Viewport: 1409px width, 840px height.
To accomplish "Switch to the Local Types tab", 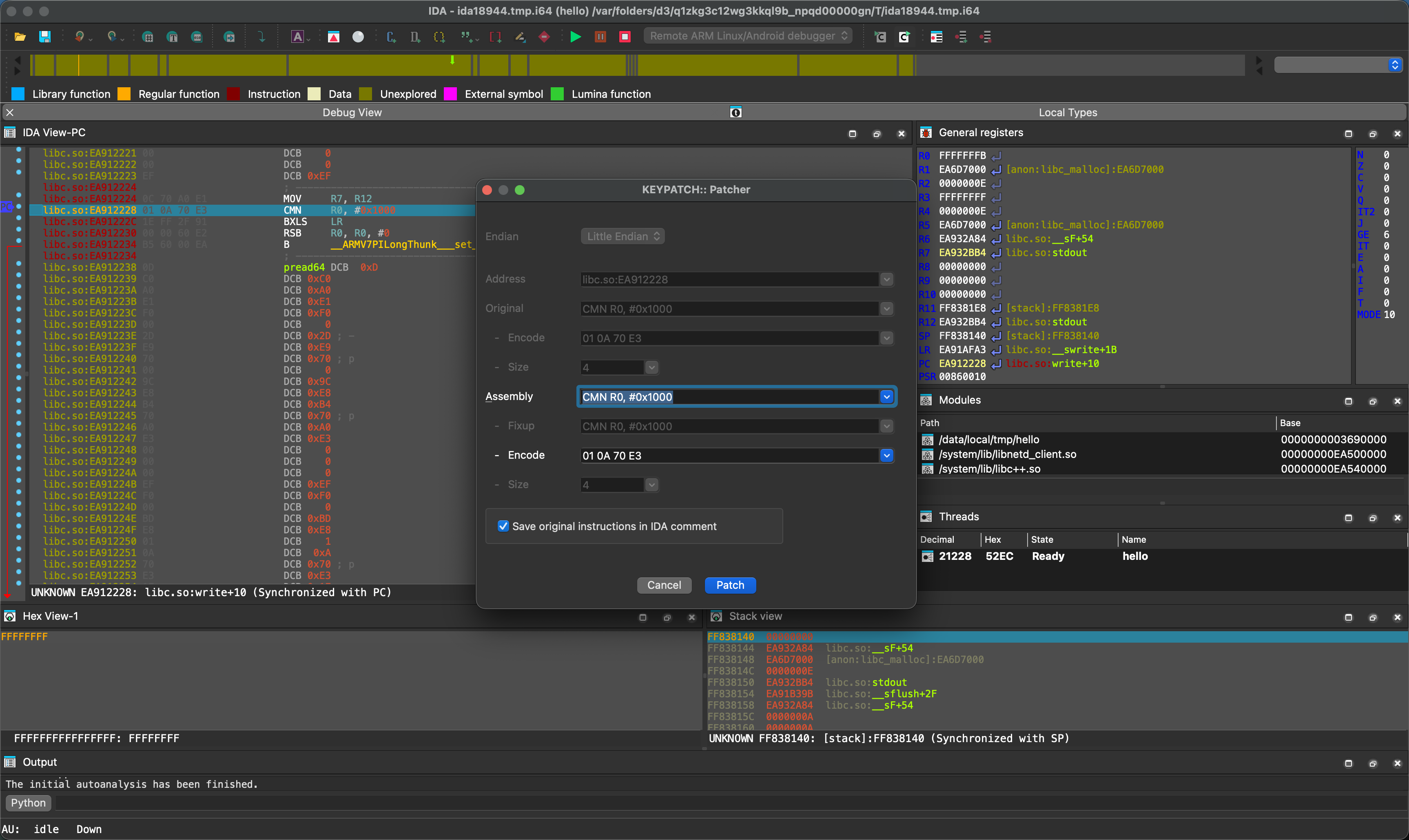I will coord(1067,112).
